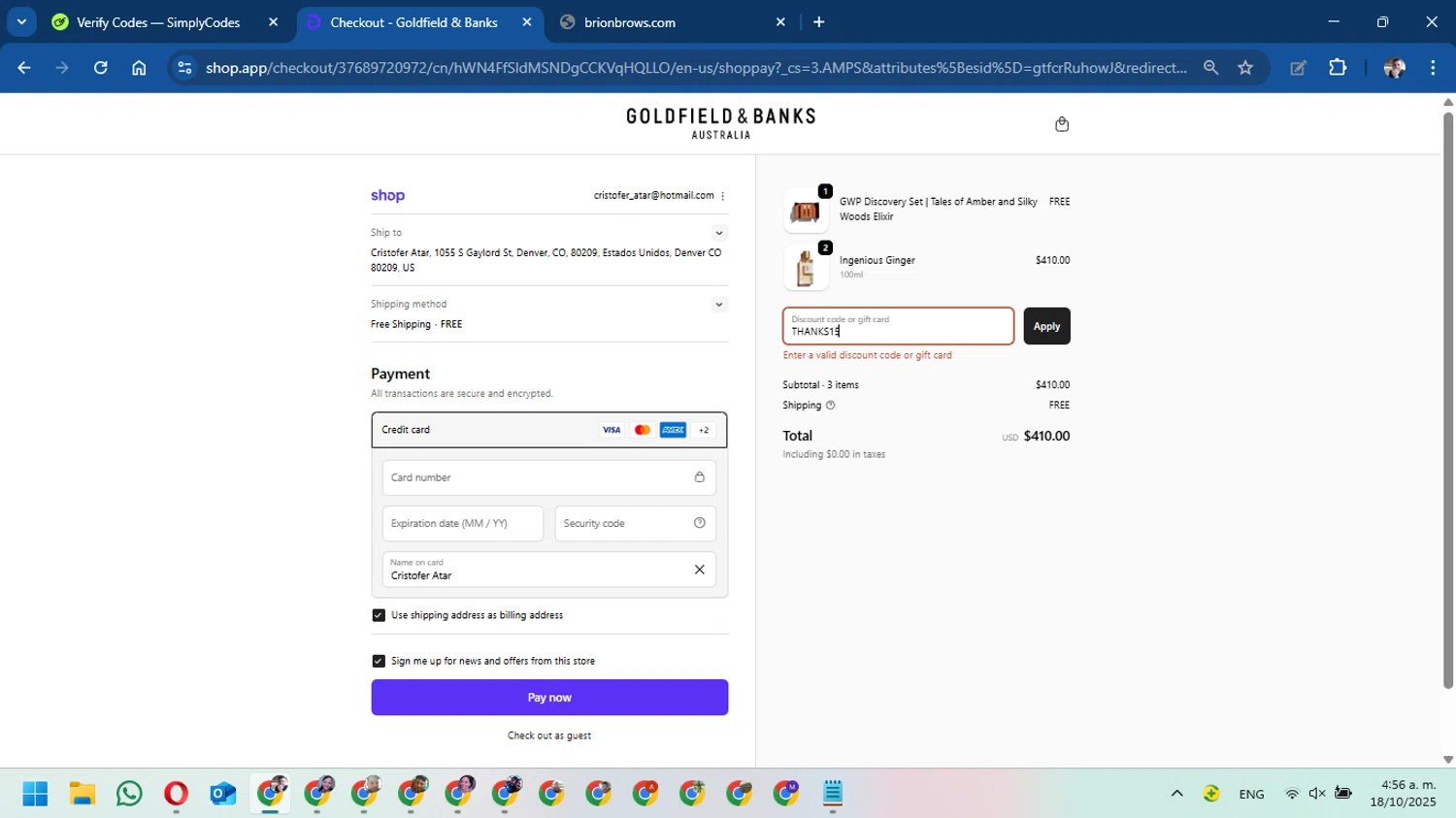Image resolution: width=1456 pixels, height=818 pixels.
Task: Clear the Name on card field
Action: [x=699, y=570]
